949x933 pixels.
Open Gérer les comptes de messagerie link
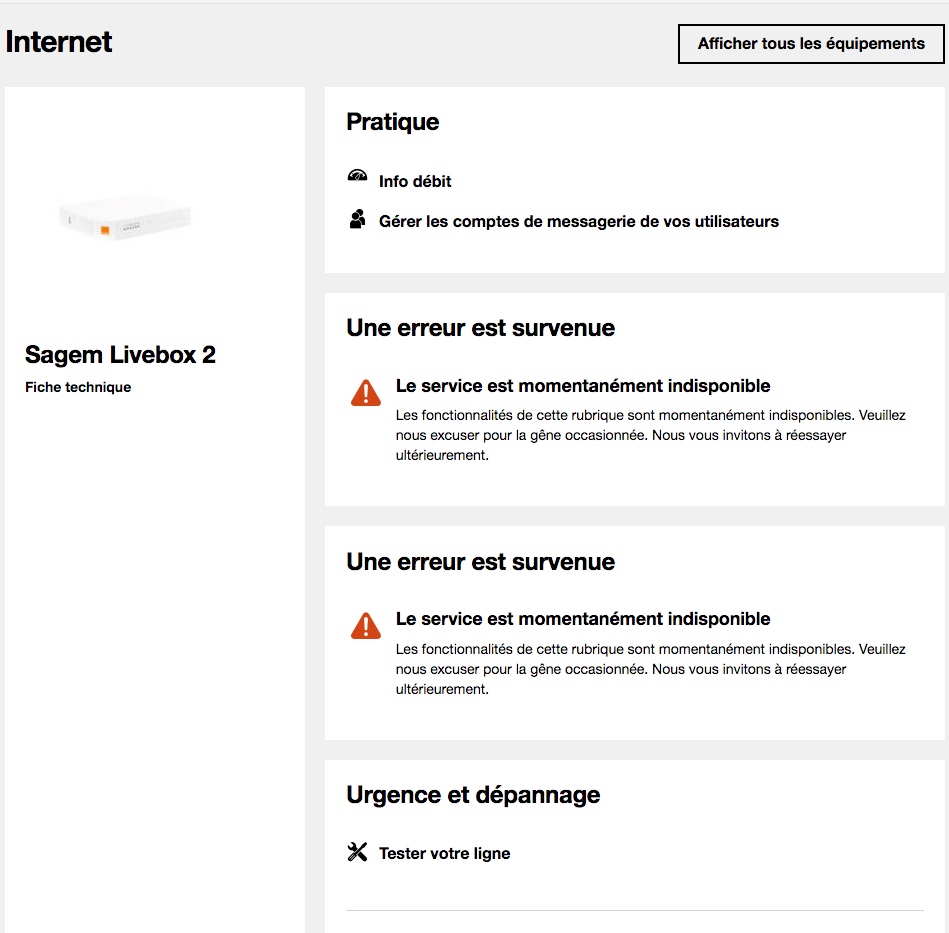pos(578,222)
